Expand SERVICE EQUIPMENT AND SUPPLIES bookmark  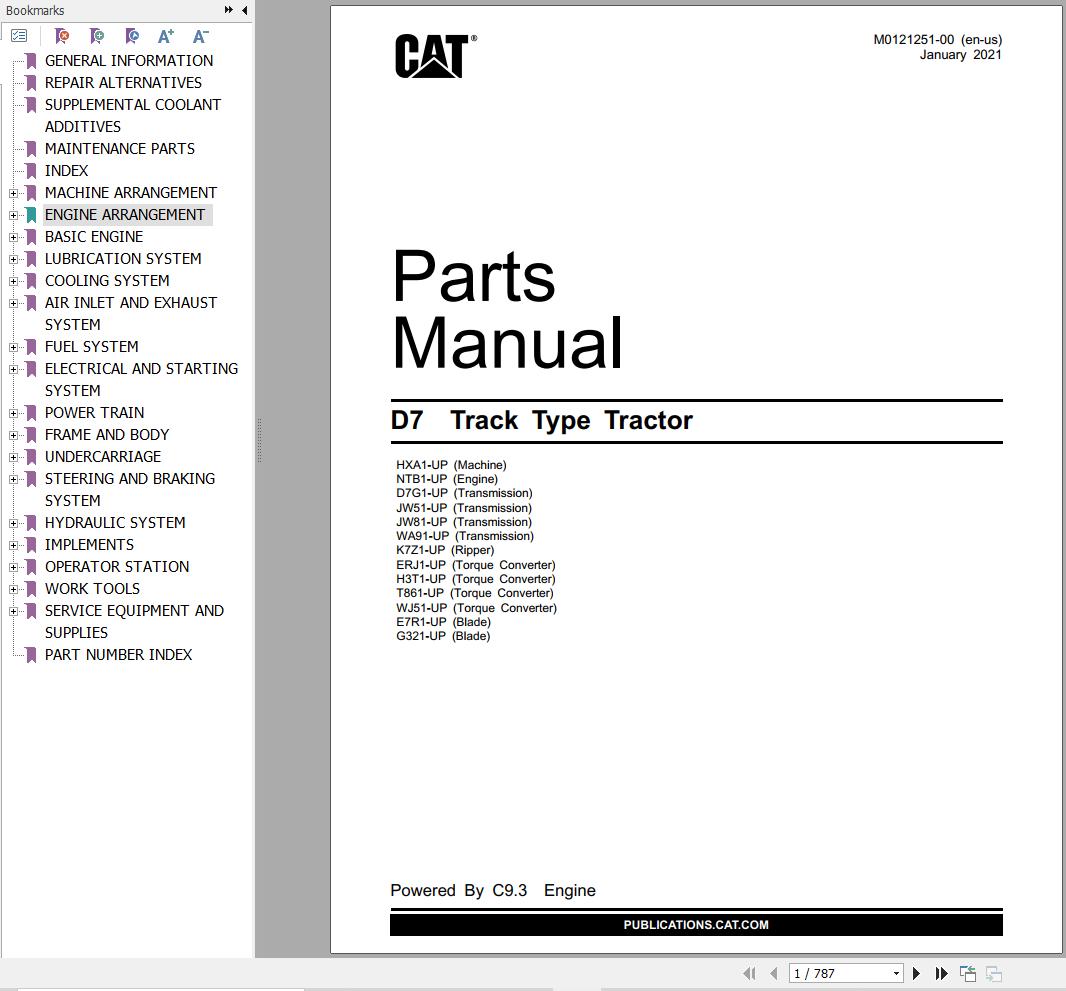click(13, 611)
